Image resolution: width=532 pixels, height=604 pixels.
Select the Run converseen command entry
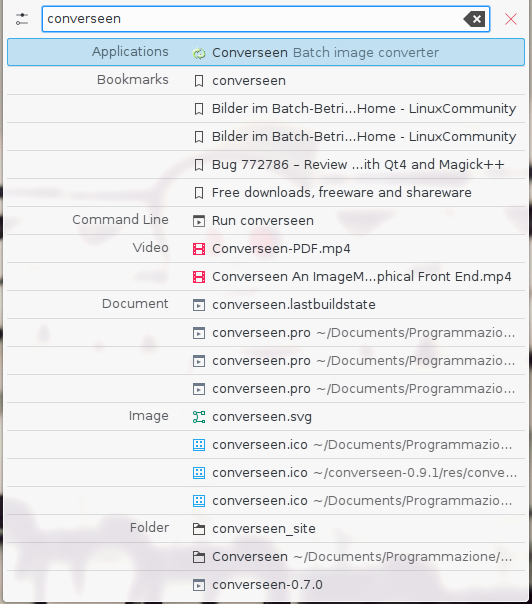coord(266,221)
